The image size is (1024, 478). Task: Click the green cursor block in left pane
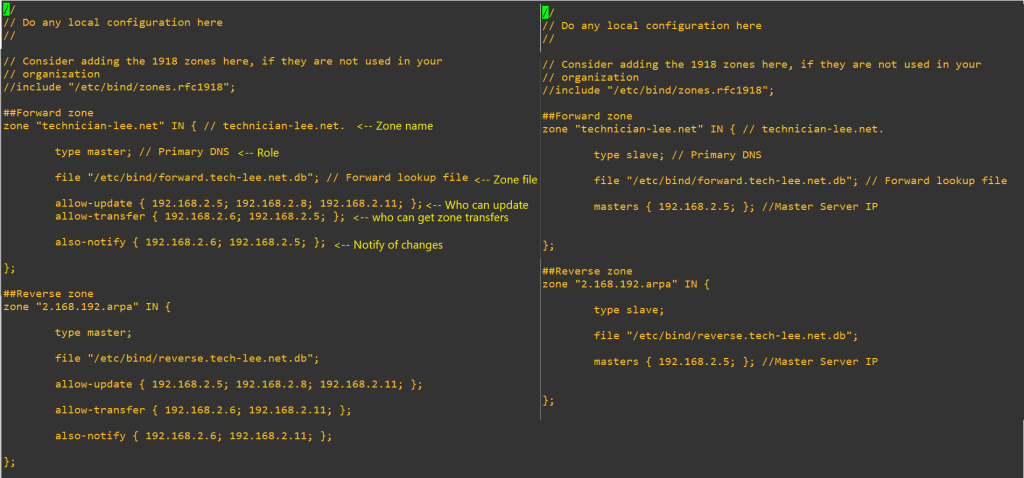point(7,9)
